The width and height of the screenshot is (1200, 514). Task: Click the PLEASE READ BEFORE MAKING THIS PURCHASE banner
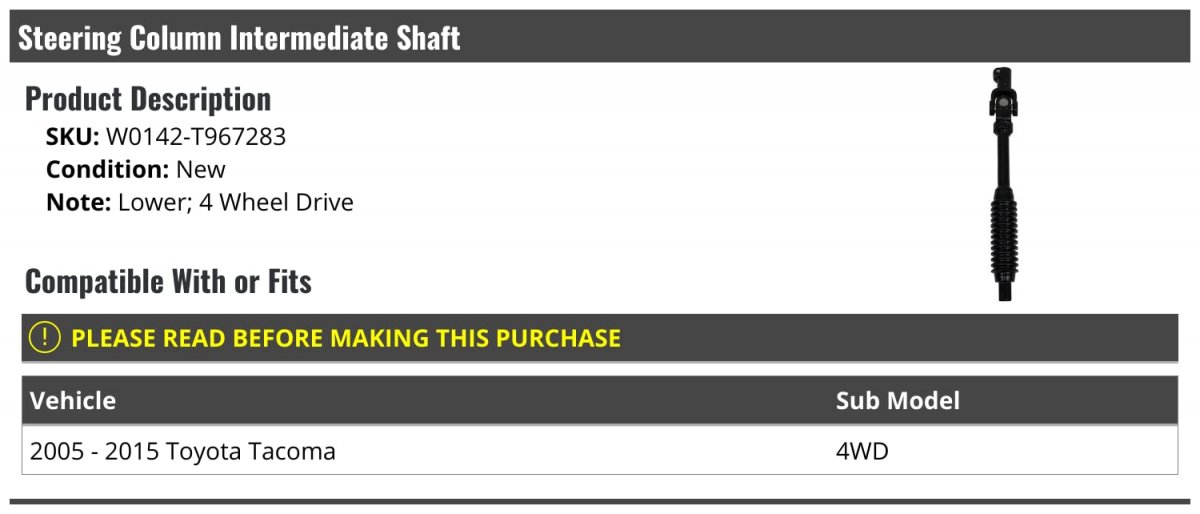345,338
